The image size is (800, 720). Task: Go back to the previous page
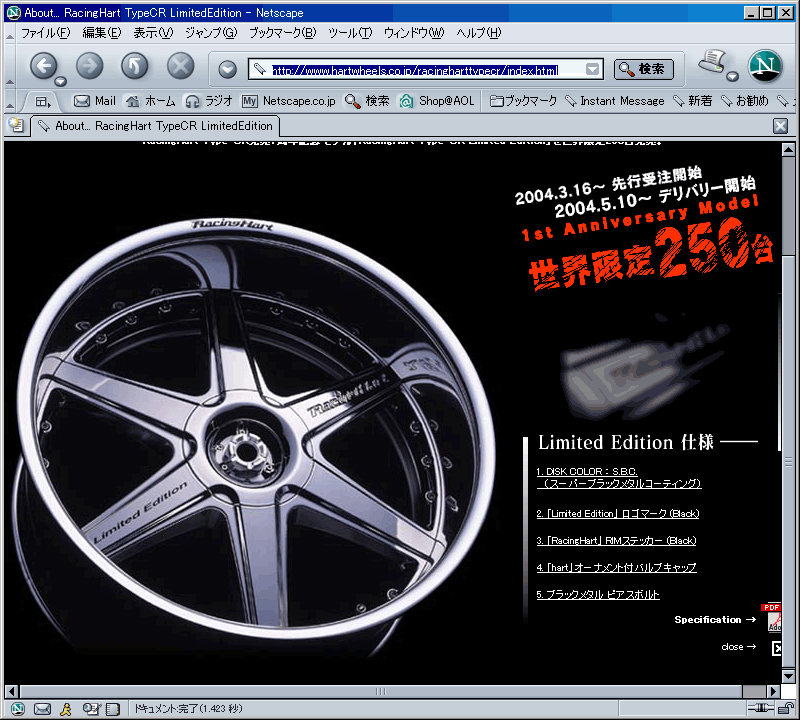43,66
